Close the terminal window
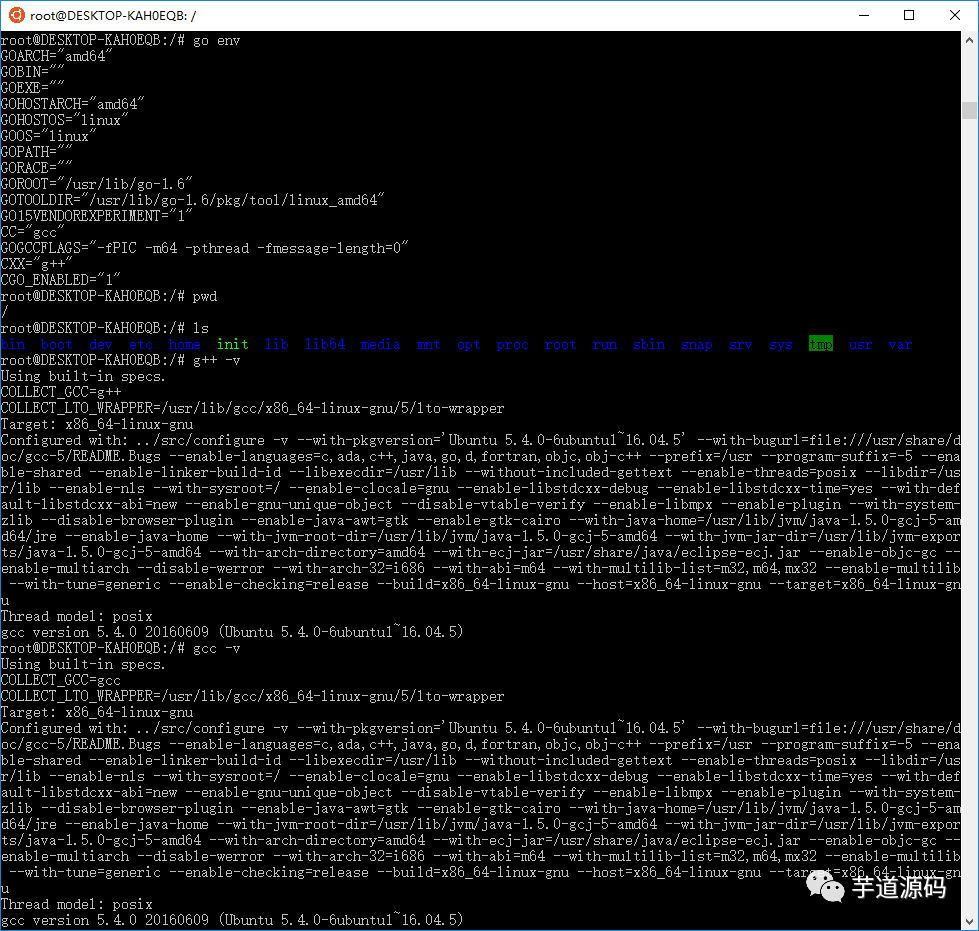This screenshot has height=931, width=979. pos(955,16)
